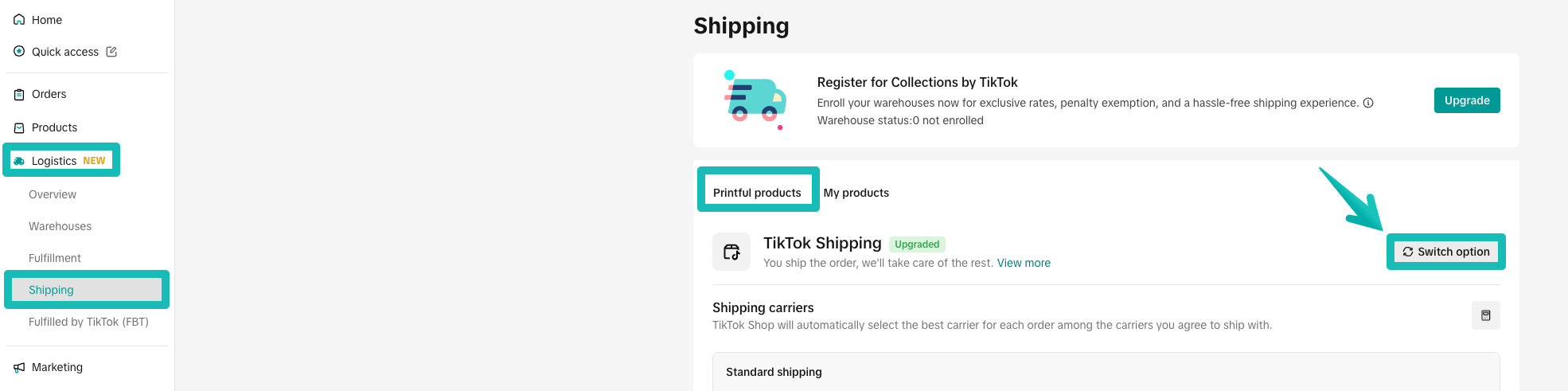Click the Quick access edit icon

point(111,52)
